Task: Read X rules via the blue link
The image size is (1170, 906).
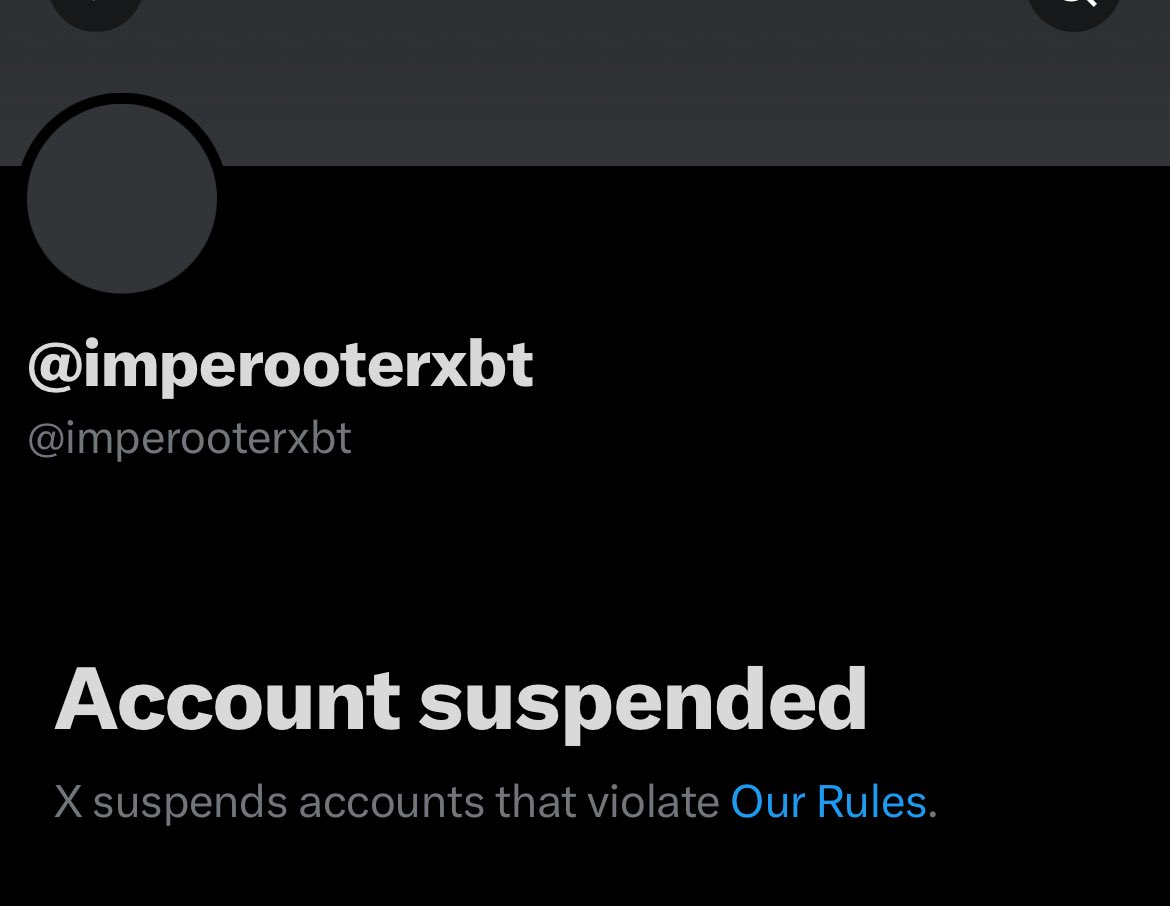Action: tap(828, 802)
